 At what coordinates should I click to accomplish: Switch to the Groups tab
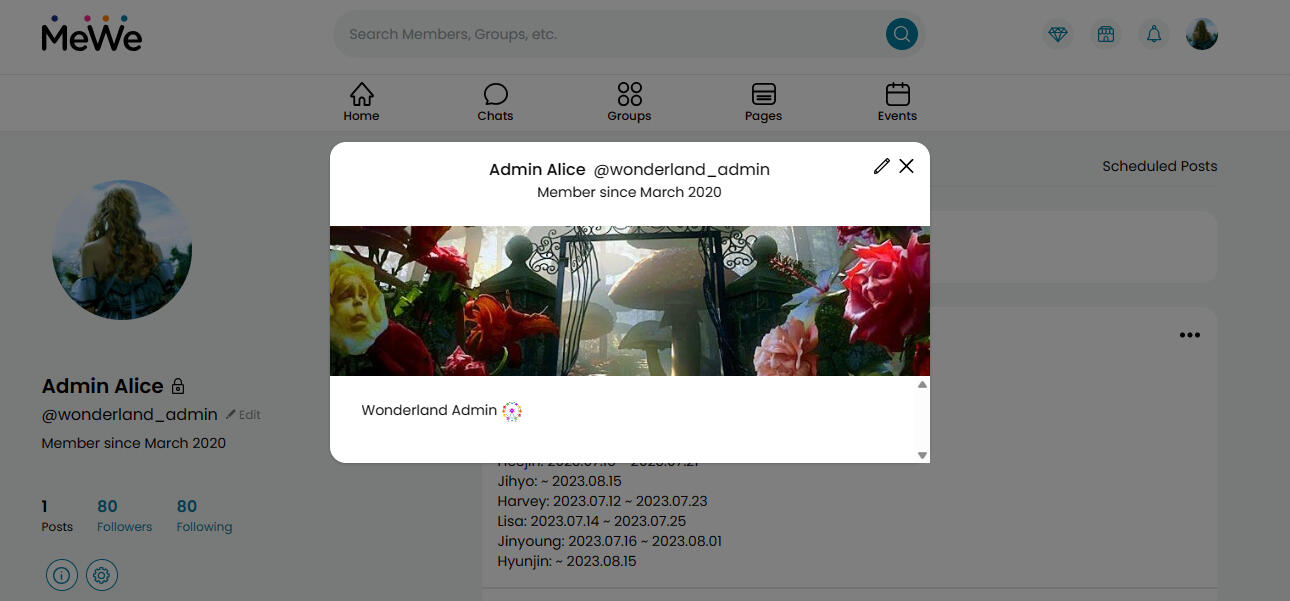click(629, 102)
